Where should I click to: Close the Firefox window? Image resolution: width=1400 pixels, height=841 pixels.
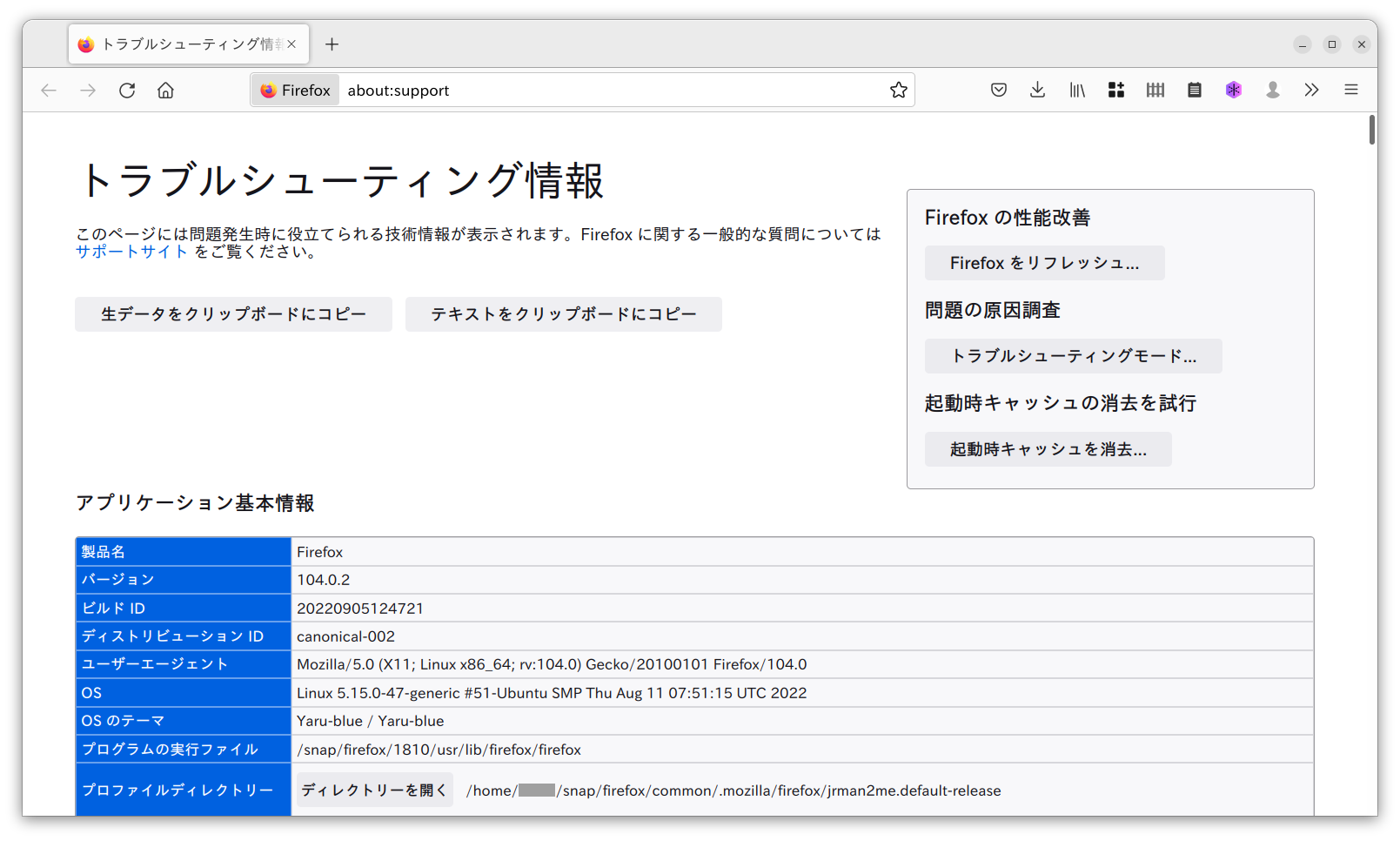click(1362, 44)
